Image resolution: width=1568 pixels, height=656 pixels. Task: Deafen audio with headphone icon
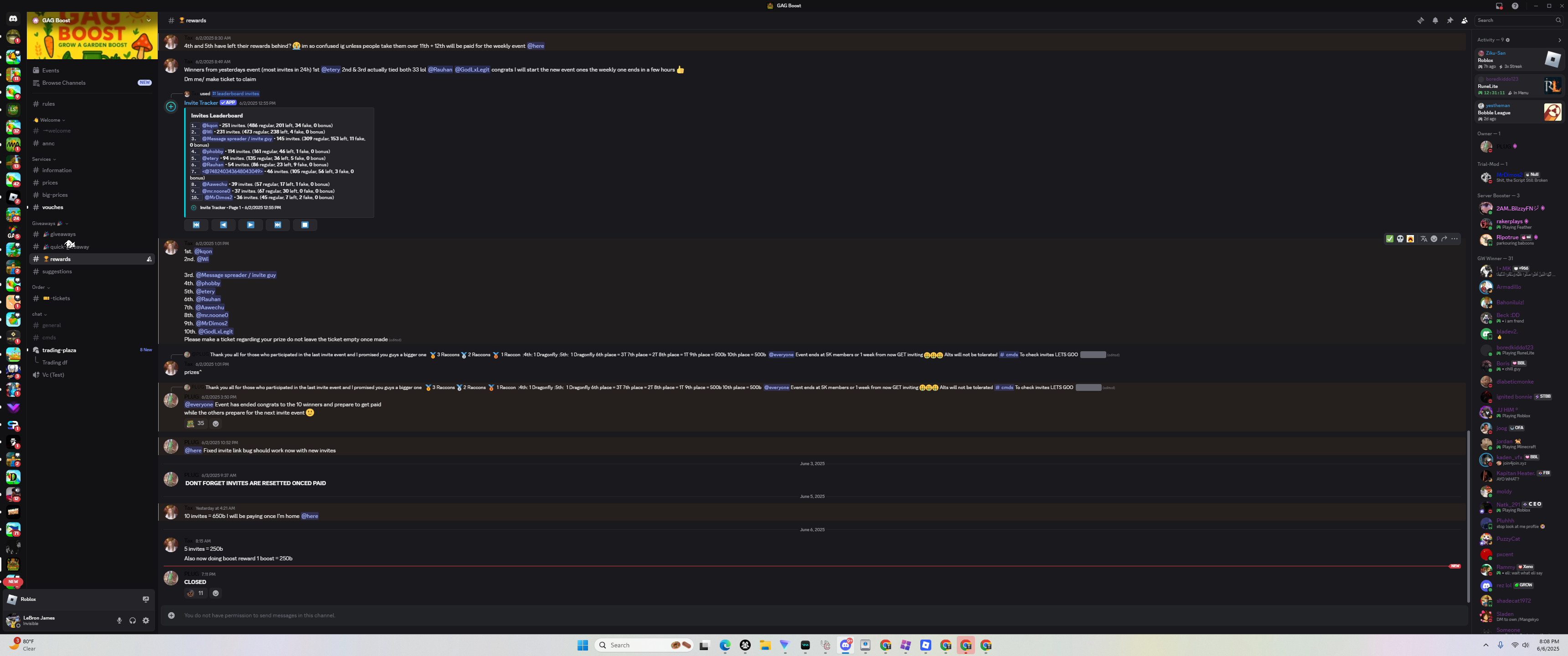point(133,621)
